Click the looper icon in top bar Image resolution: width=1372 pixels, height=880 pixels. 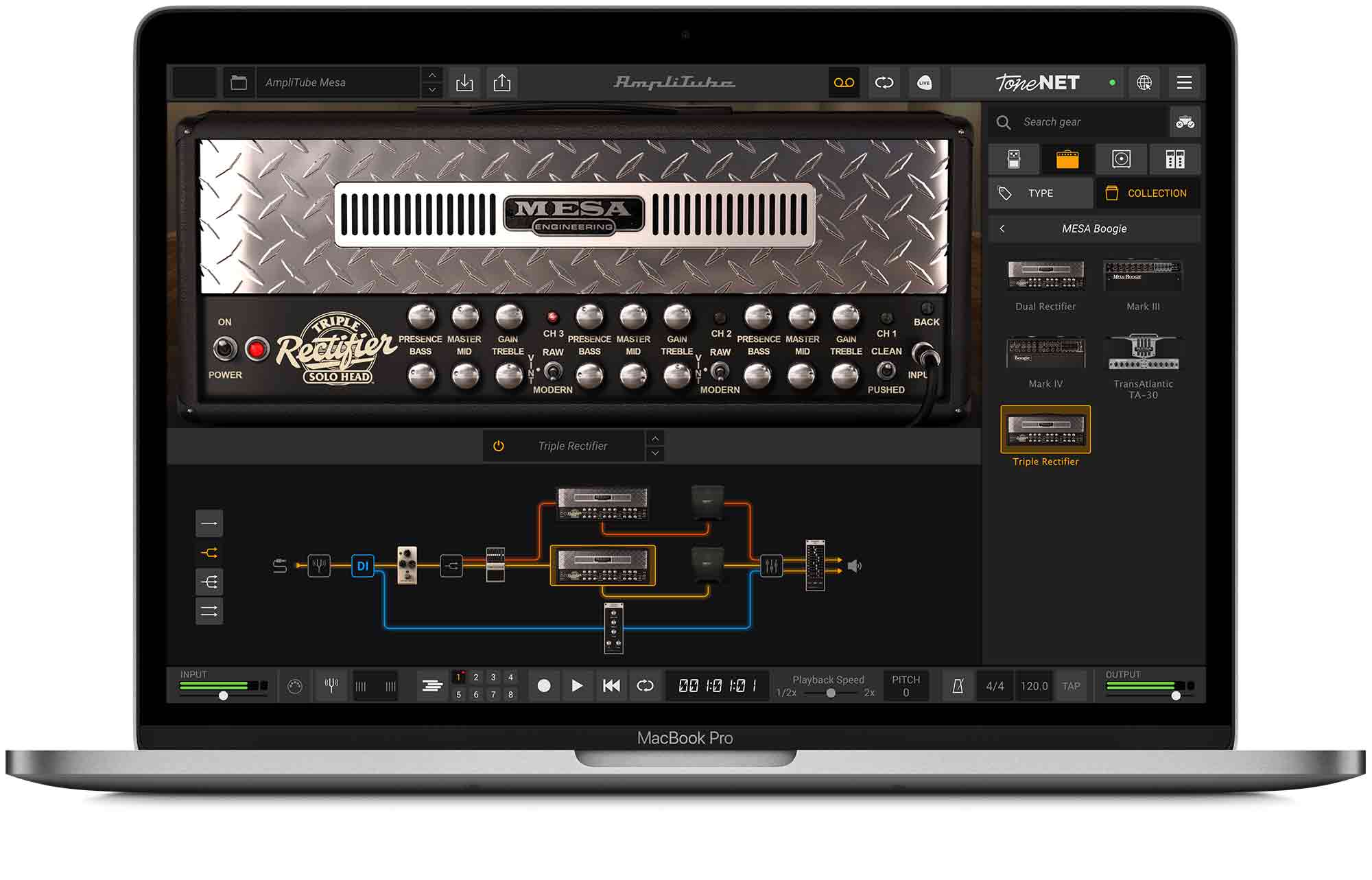(884, 83)
